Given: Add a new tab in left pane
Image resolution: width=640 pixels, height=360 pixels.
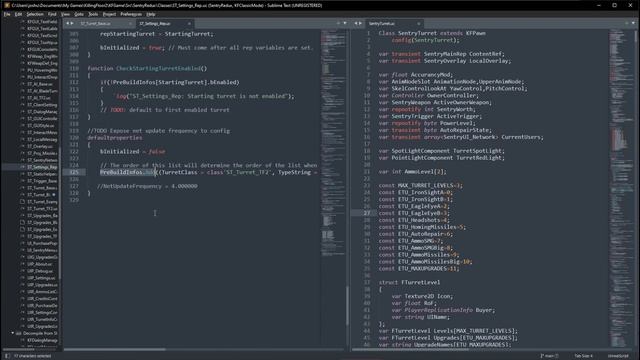Looking at the screenshot, I should [338, 23].
